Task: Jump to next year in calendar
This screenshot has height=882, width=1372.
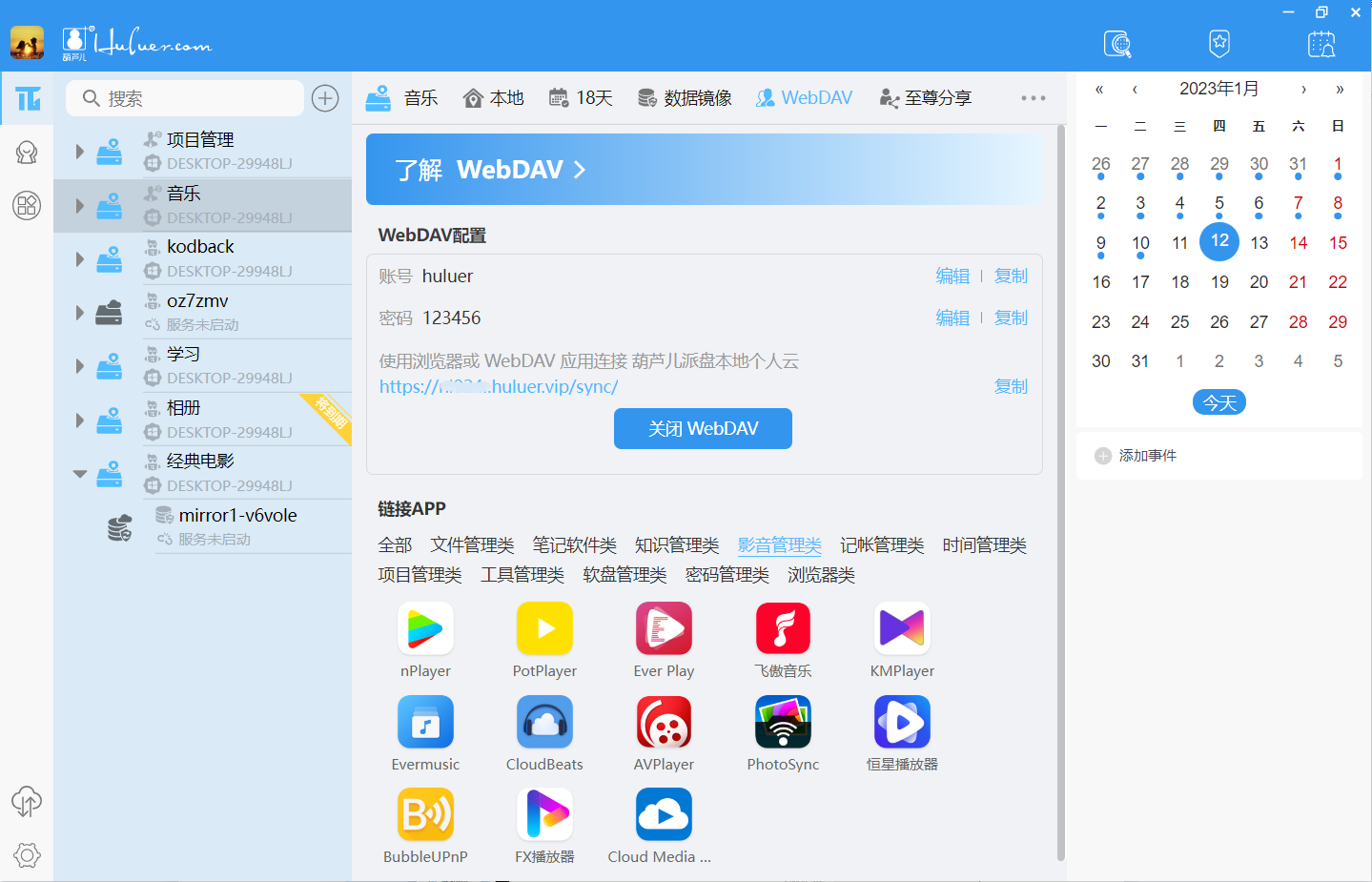Action: click(1340, 90)
